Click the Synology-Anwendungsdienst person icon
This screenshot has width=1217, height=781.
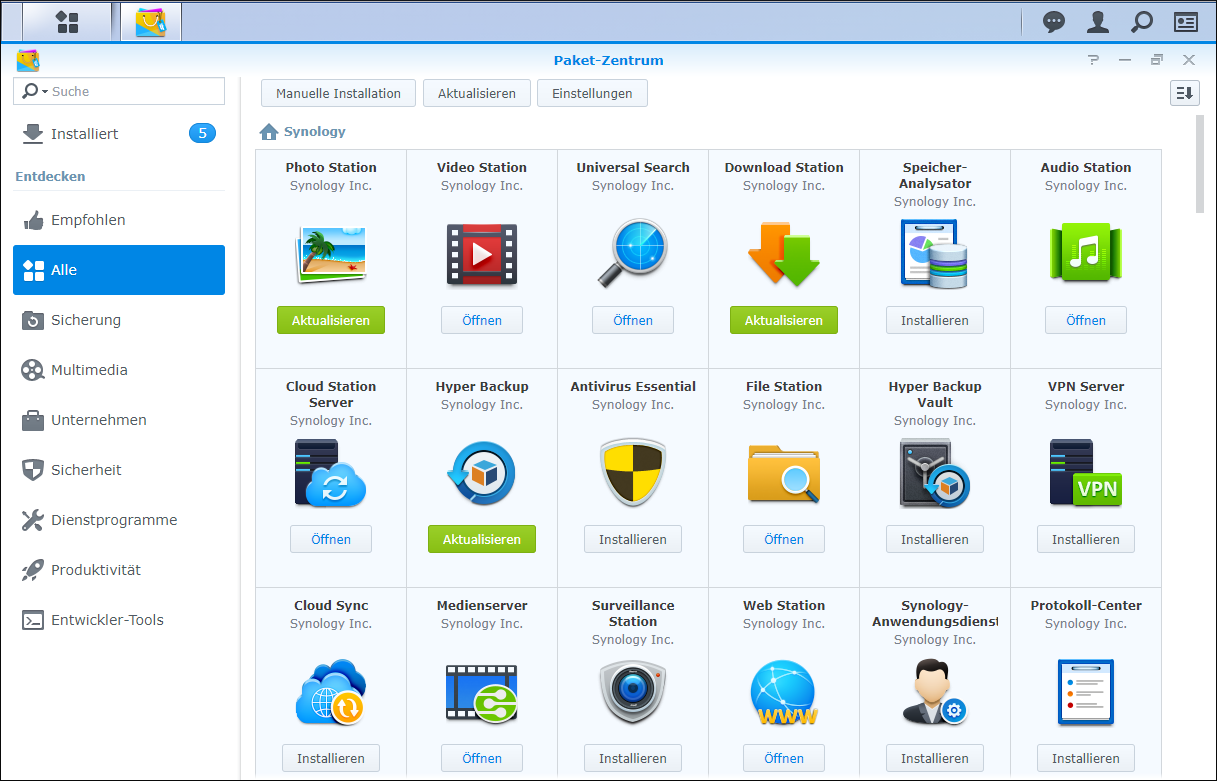tap(935, 692)
